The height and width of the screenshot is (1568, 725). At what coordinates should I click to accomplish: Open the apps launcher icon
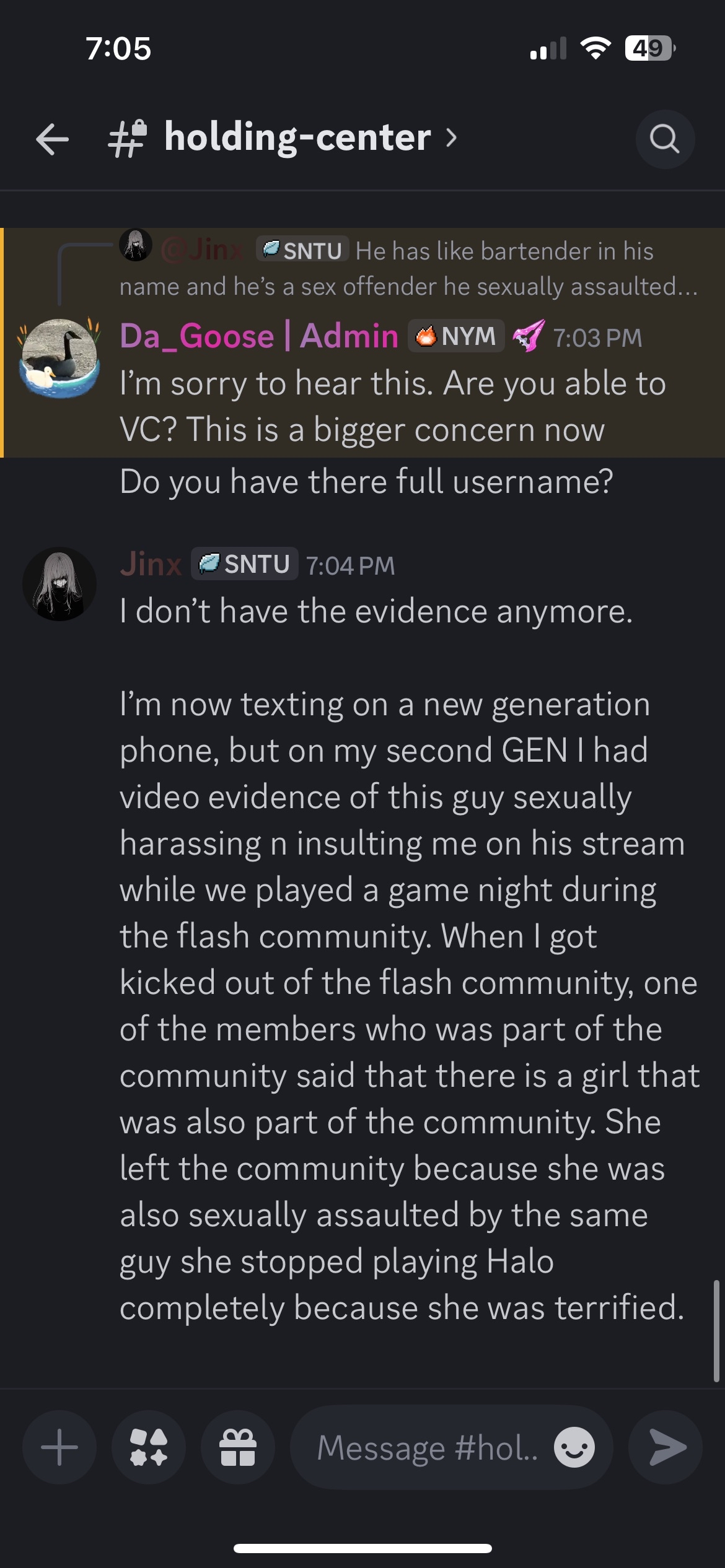[x=149, y=1447]
